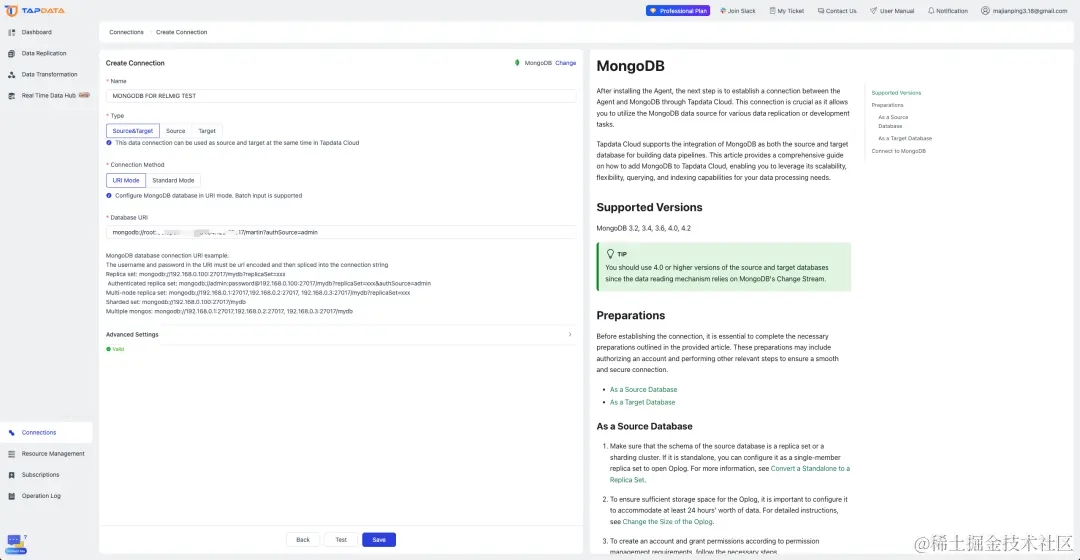This screenshot has height=560, width=1080.
Task: Jump to Preparations in outline
Action: tap(887, 105)
